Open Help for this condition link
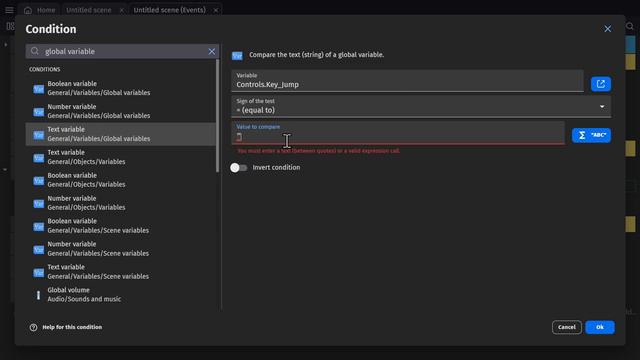Viewport: 640px width, 360px height. pos(72,327)
